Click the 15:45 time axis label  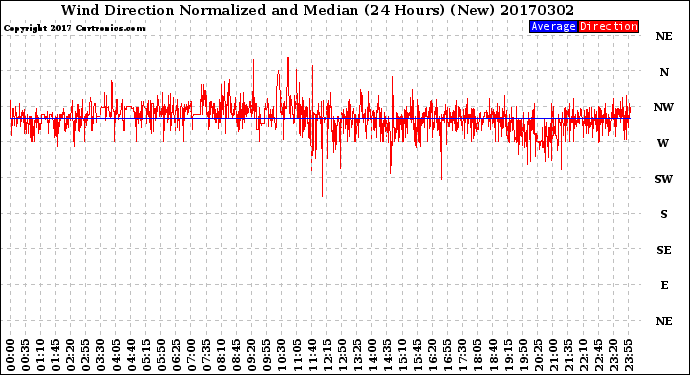click(x=418, y=355)
